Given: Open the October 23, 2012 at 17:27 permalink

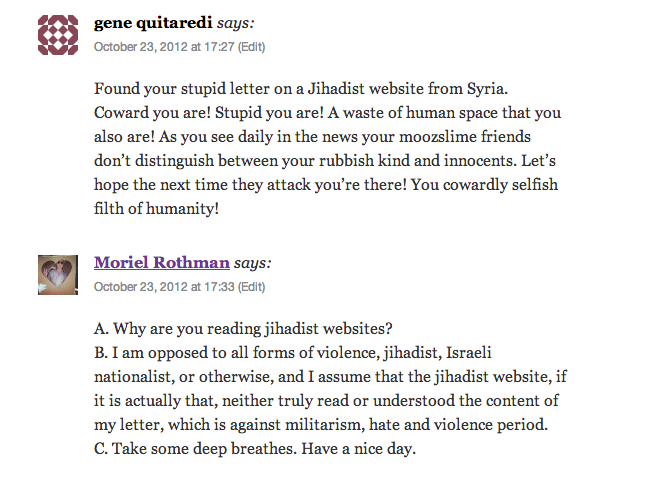Looking at the screenshot, I should [x=163, y=46].
